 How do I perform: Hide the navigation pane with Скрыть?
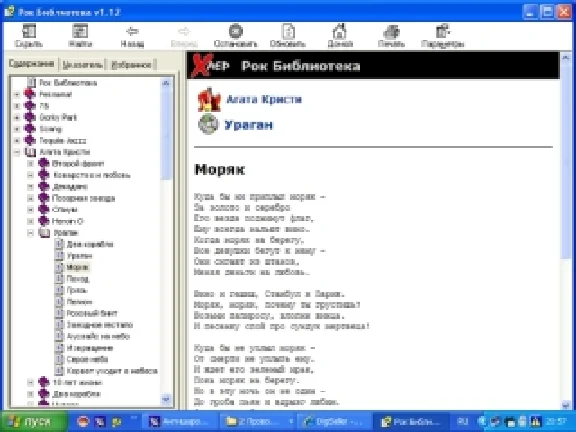point(29,36)
